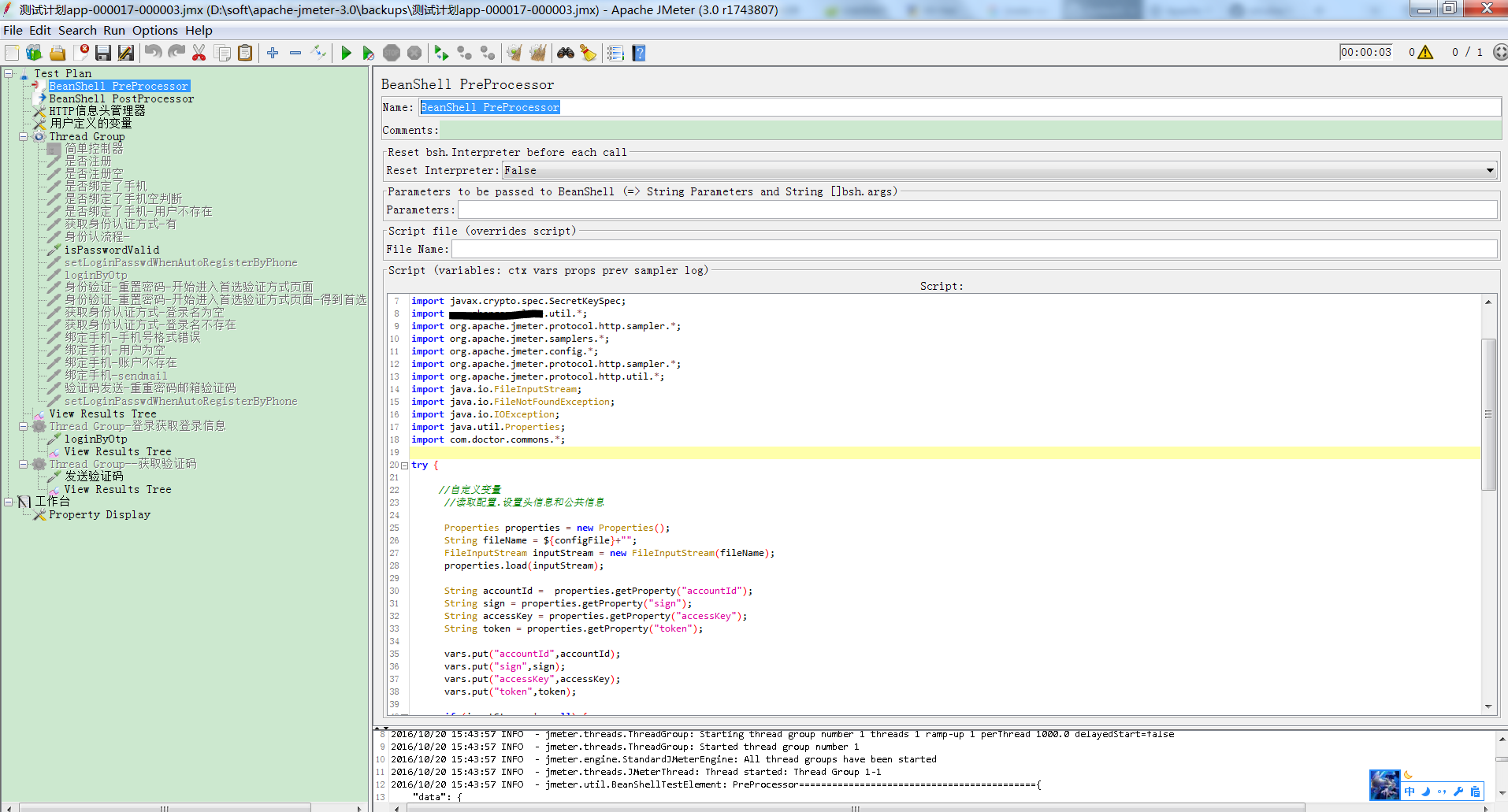Open the Search menu
The width and height of the screenshot is (1508, 812).
[77, 30]
